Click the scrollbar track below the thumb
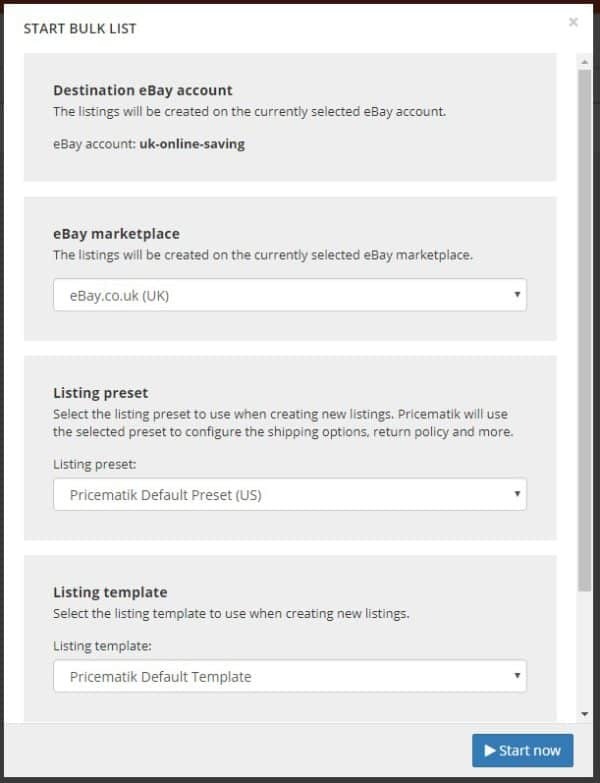 (585, 650)
